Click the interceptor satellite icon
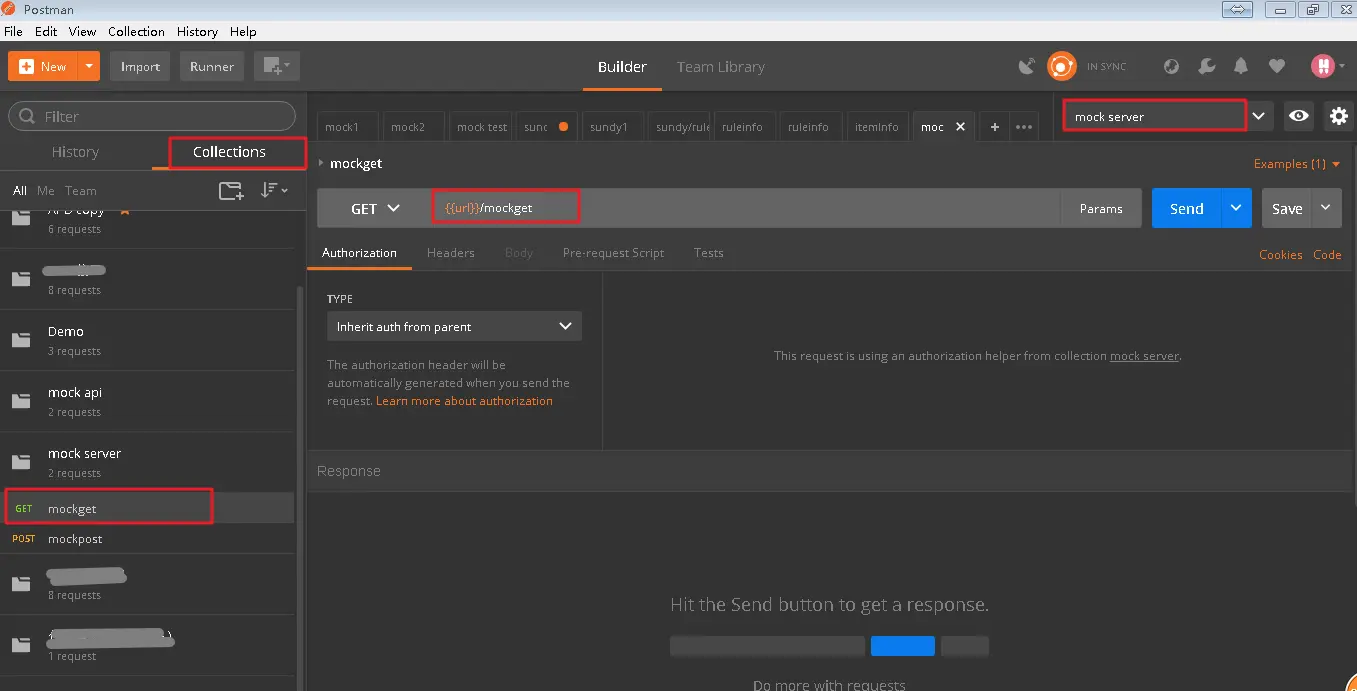 pos(1026,67)
